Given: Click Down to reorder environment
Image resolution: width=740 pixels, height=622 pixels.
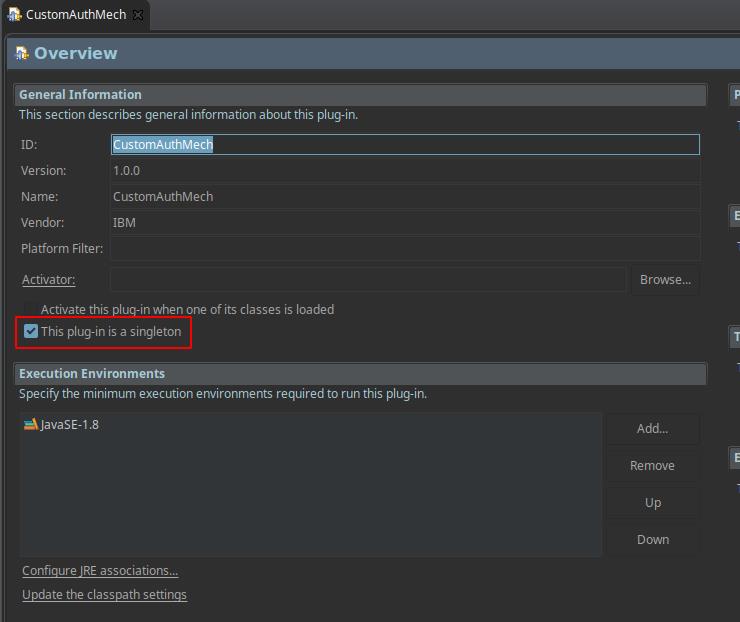Looking at the screenshot, I should click(652, 539).
